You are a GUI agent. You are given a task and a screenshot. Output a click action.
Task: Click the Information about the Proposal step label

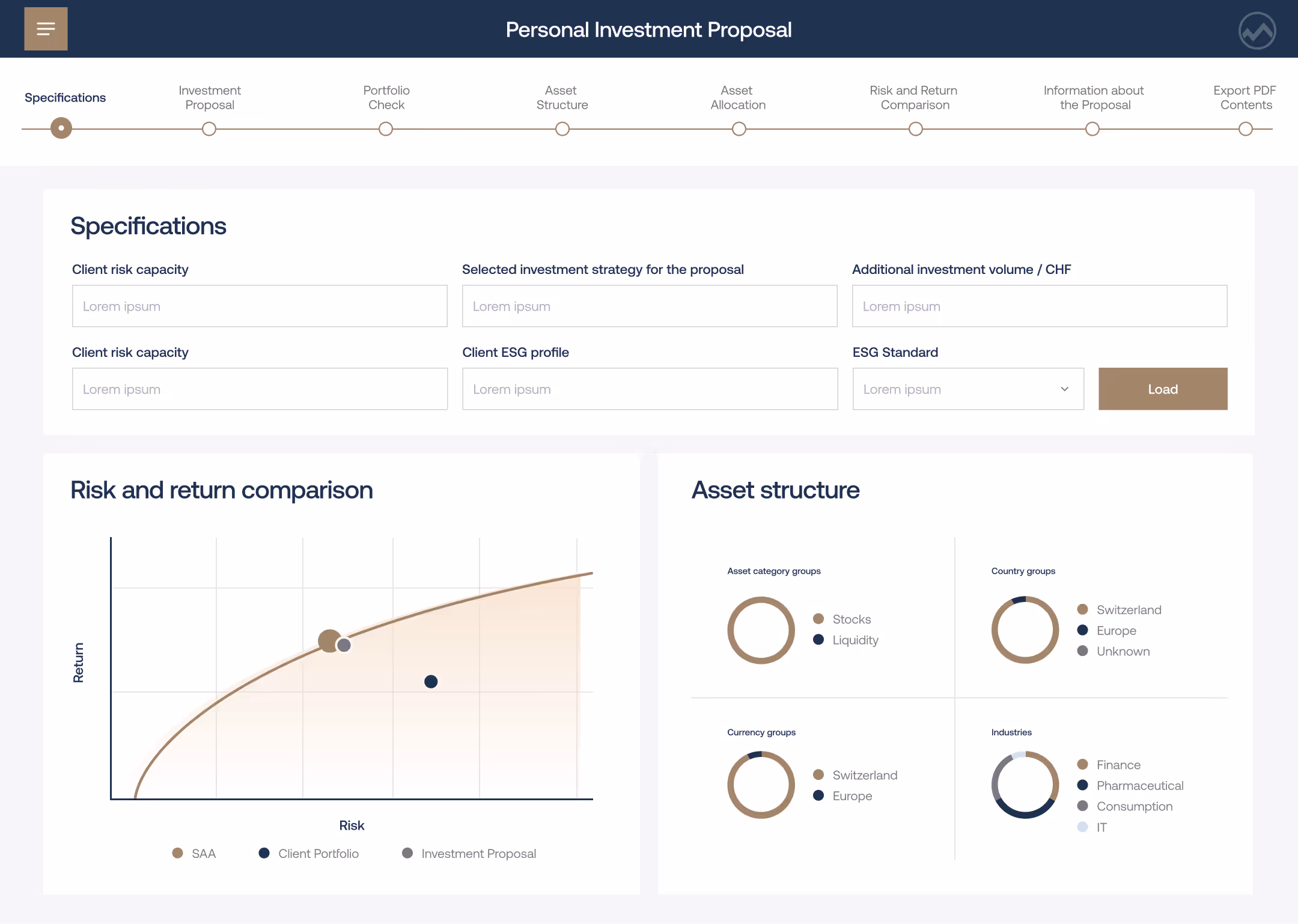pos(1094,97)
